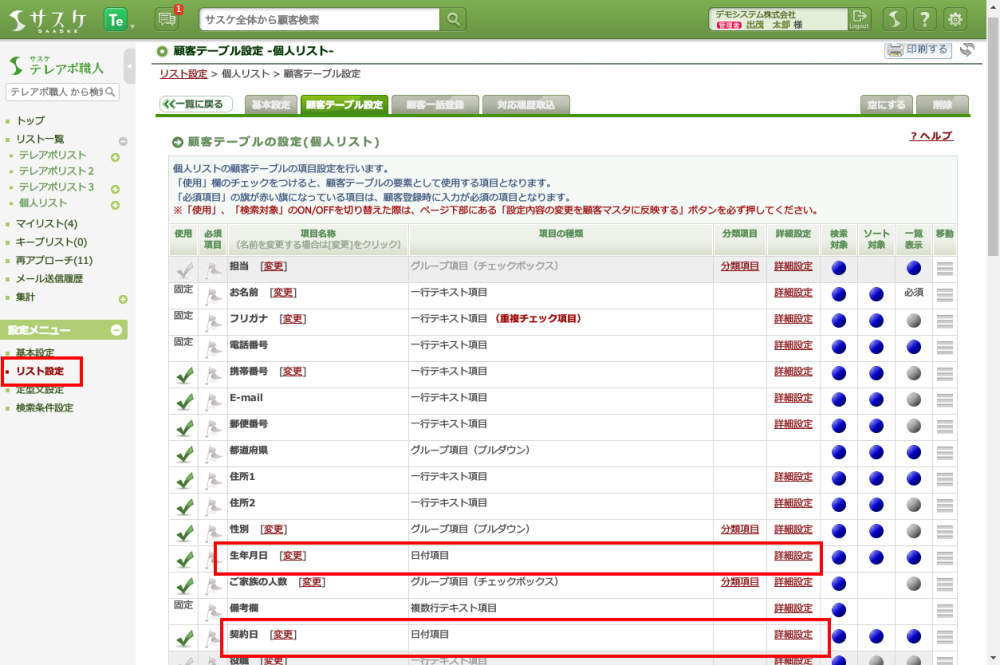Toggle the required flag for 性別 row
Viewport: 1000px width, 665px height.
212,532
